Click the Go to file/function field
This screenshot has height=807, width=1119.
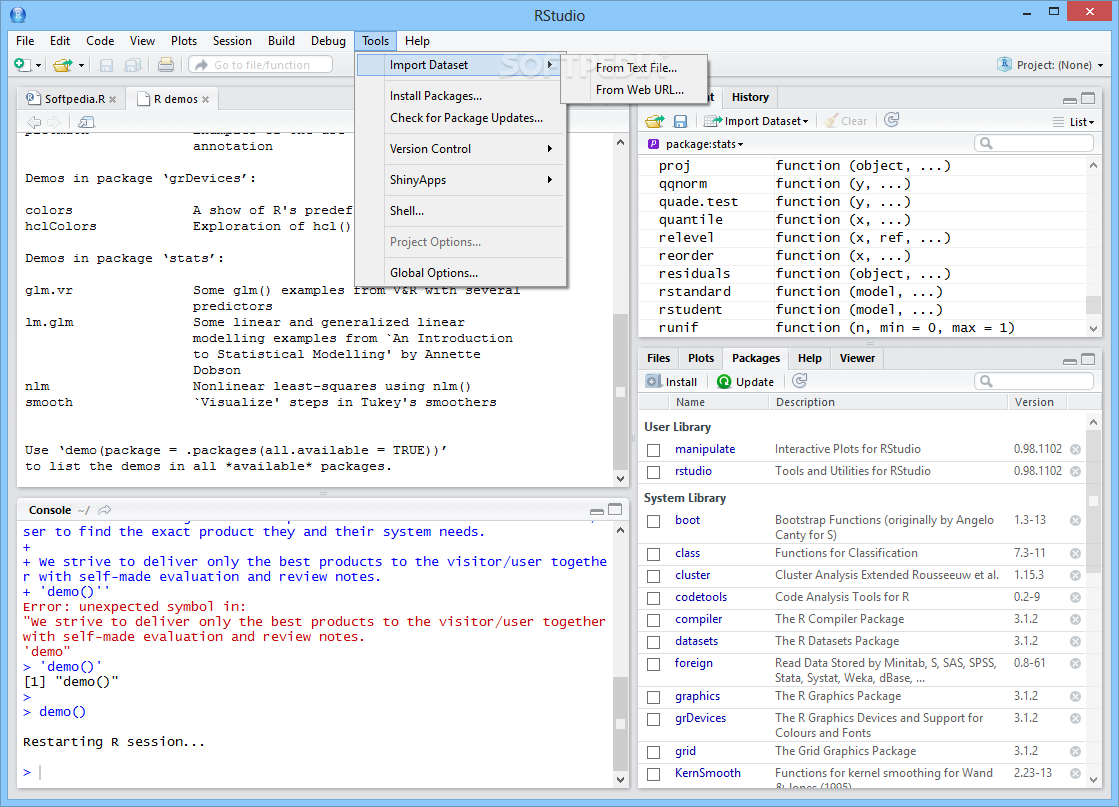pyautogui.click(x=260, y=65)
